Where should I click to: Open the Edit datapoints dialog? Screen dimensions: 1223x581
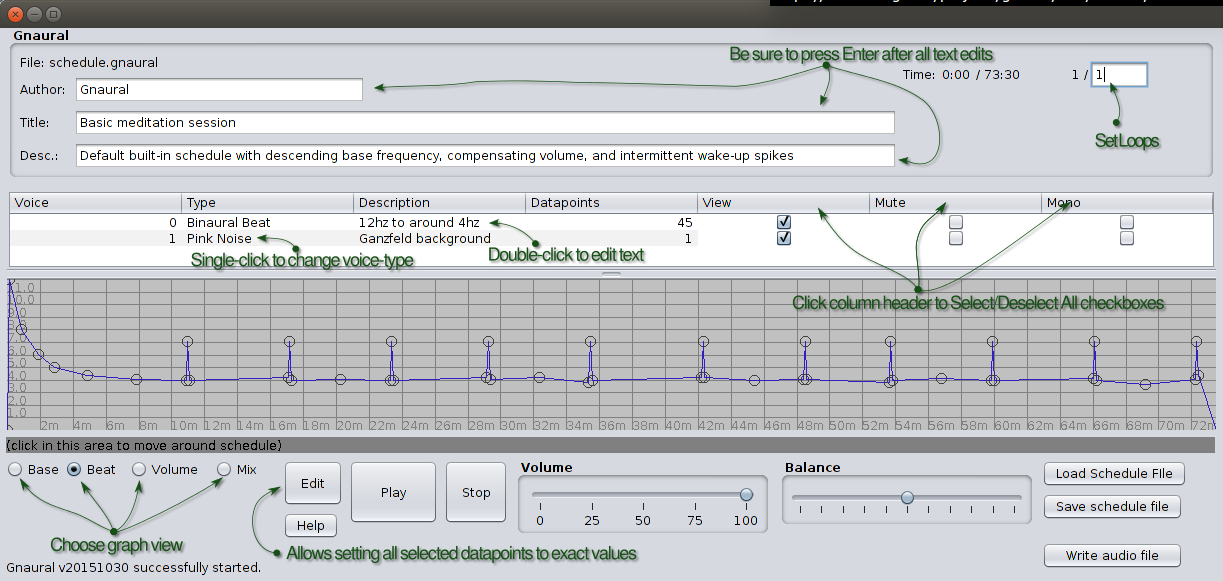[313, 484]
